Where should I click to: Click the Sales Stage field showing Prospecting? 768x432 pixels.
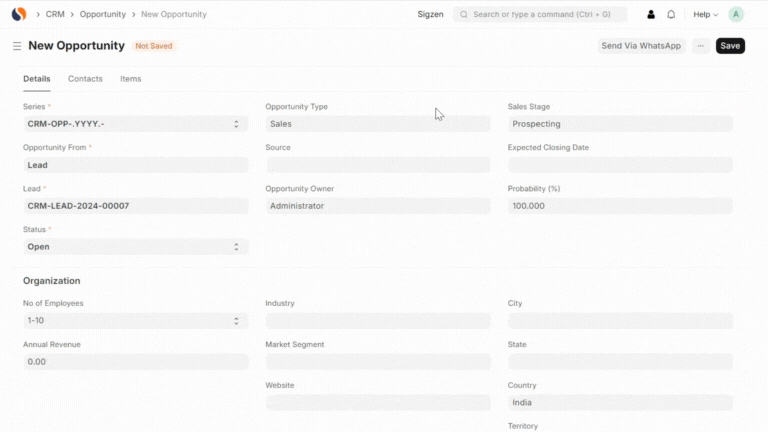pyautogui.click(x=620, y=124)
